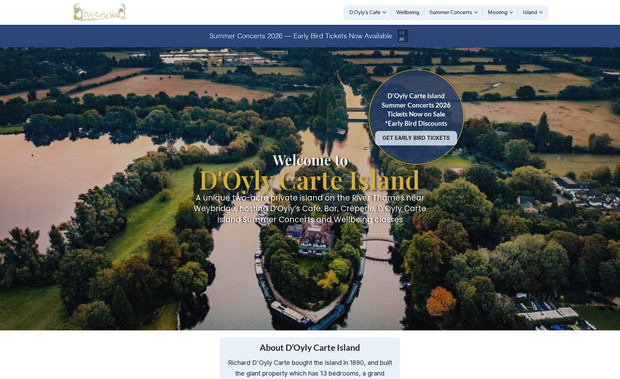Click the Get Early Bird Tickets button
Image resolution: width=620 pixels, height=379 pixels.
[416, 138]
